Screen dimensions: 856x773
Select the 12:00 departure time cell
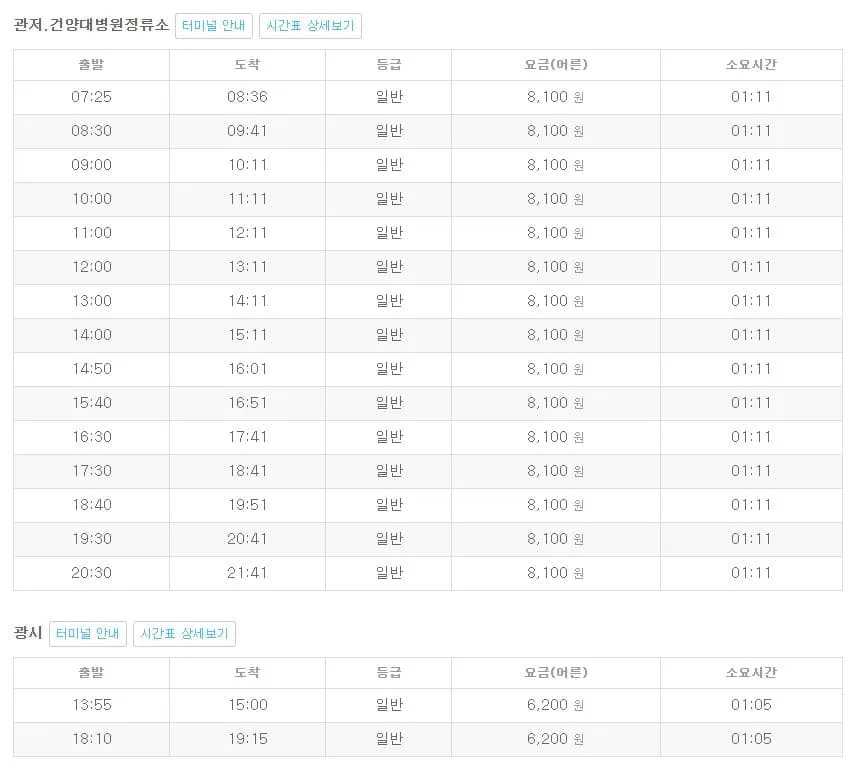(x=91, y=267)
